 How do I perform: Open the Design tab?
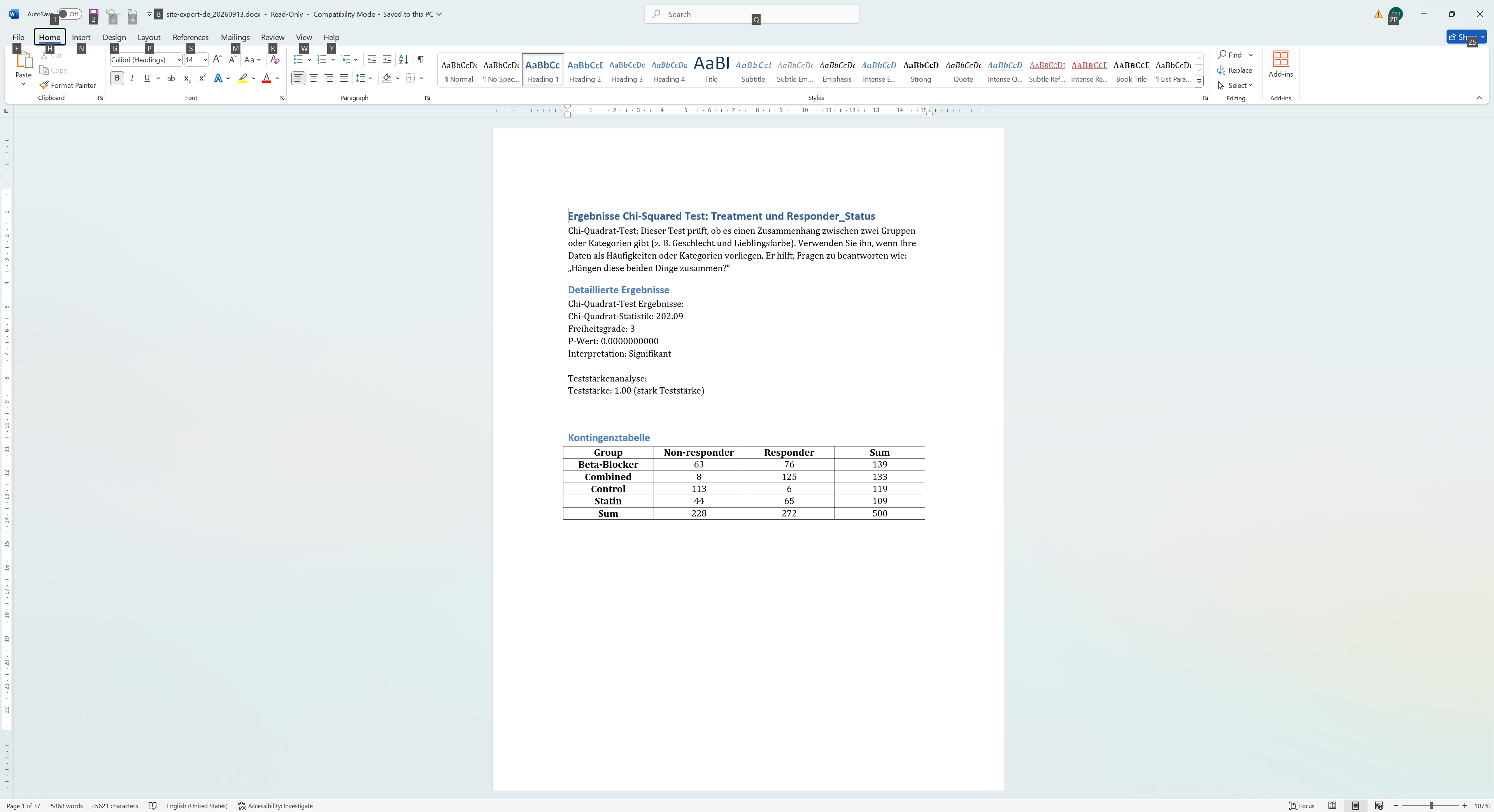(114, 37)
